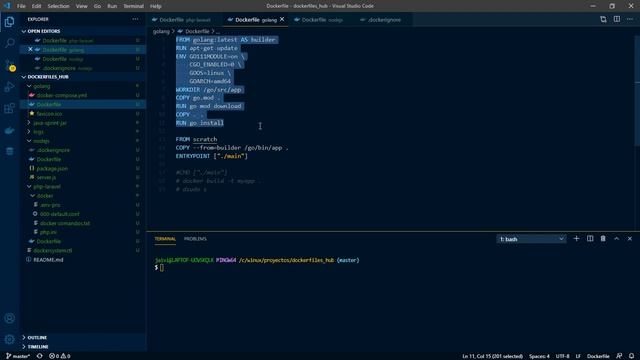Viewport: 640px width, 360px height.
Task: Open the Help menu
Action: [x=156, y=6]
